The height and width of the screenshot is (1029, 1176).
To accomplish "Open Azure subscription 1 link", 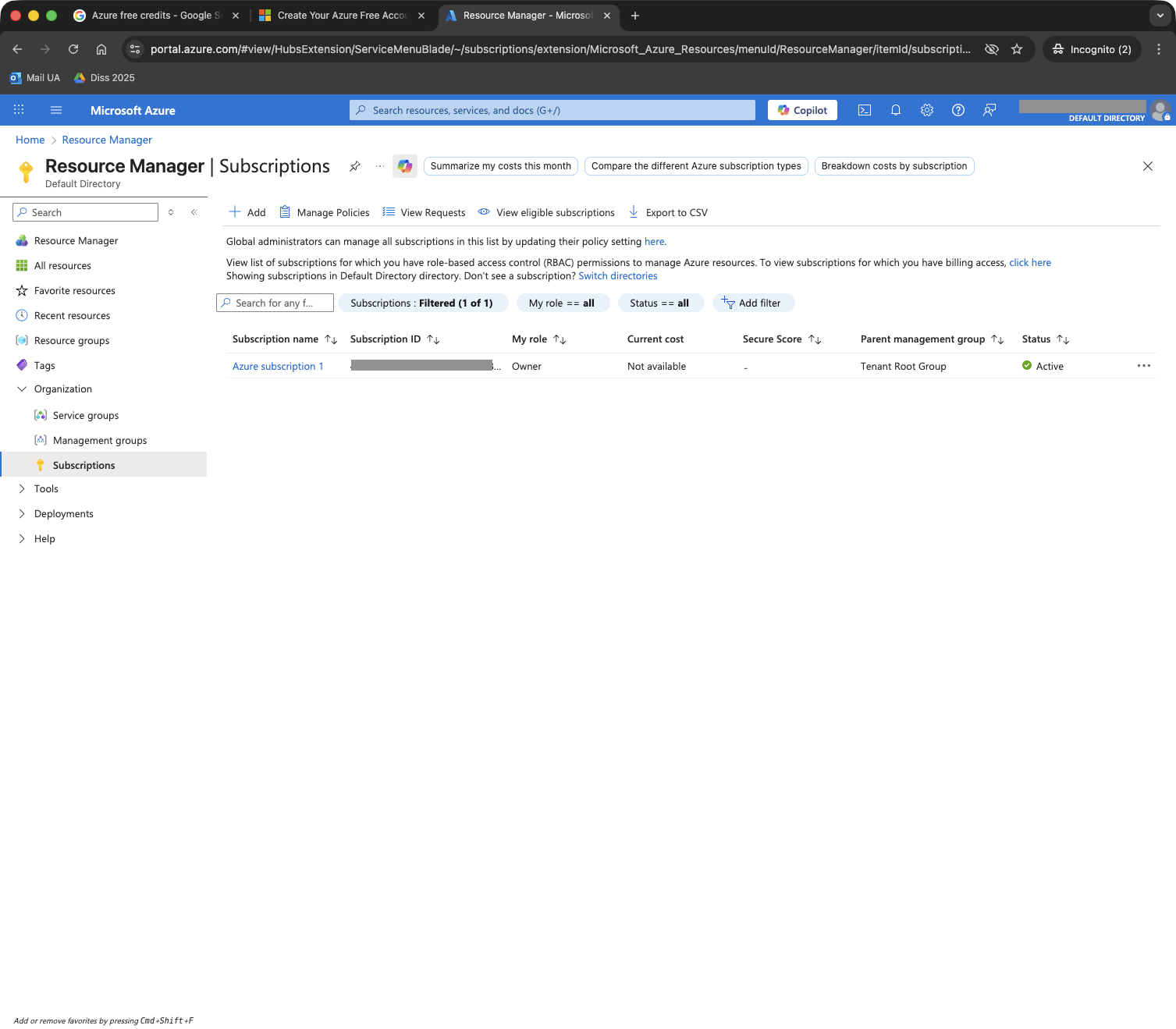I will [278, 366].
